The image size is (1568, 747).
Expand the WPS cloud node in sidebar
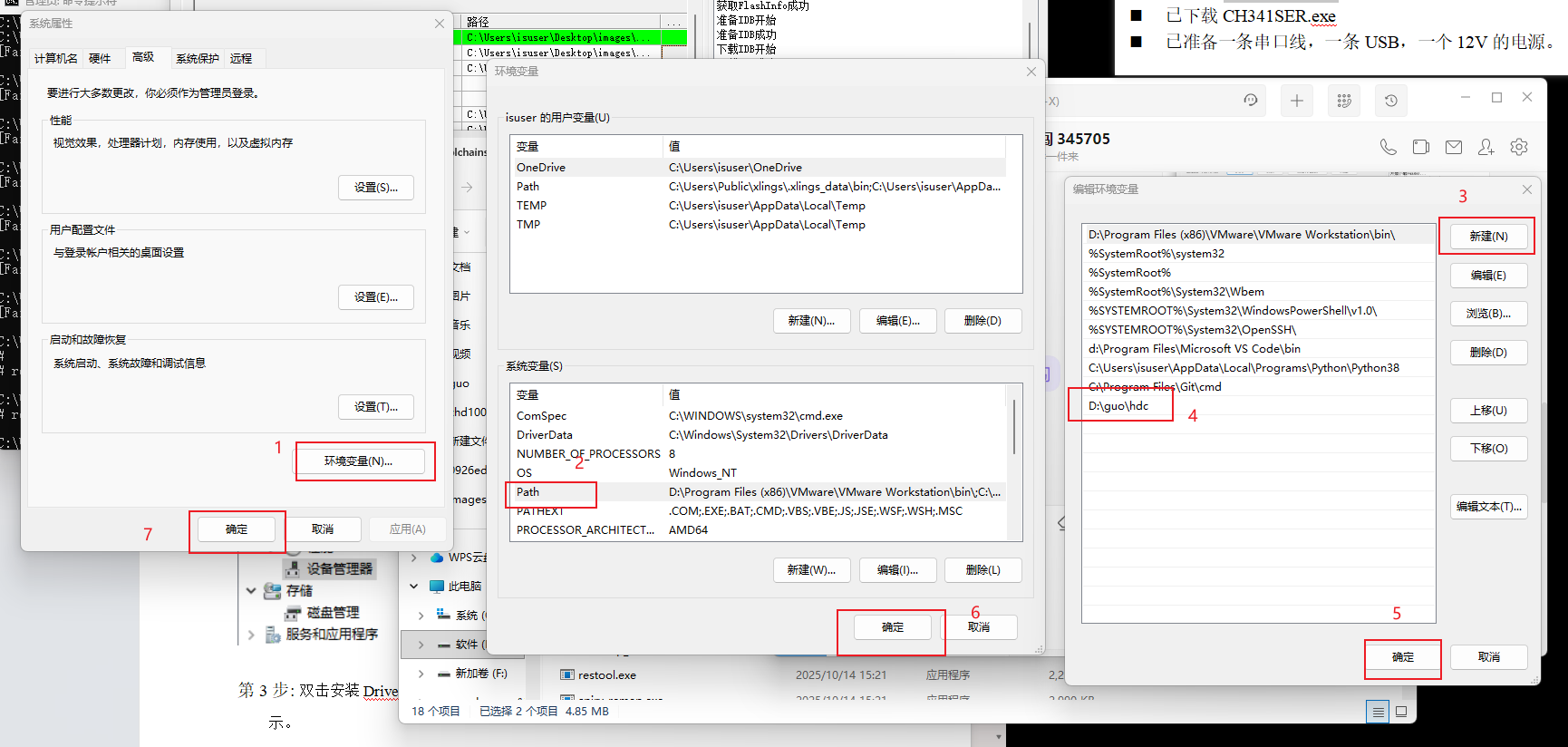click(x=414, y=558)
